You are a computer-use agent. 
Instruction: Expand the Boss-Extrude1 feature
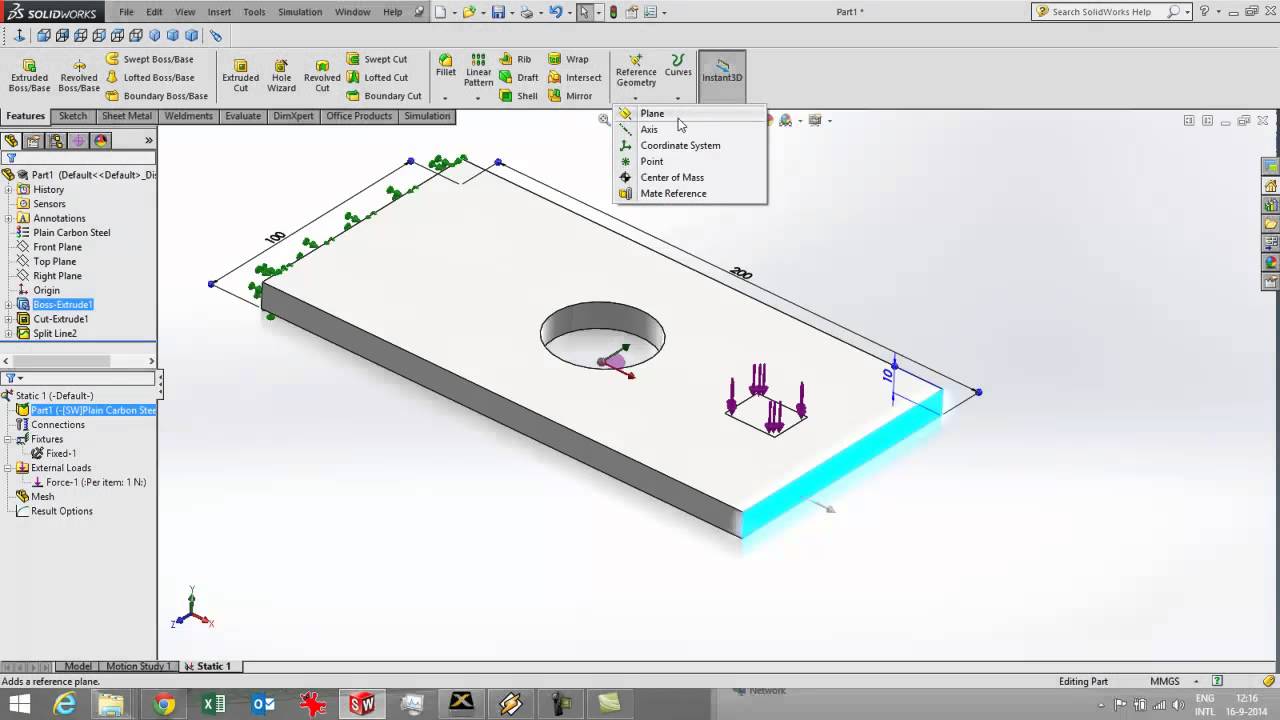(9, 304)
